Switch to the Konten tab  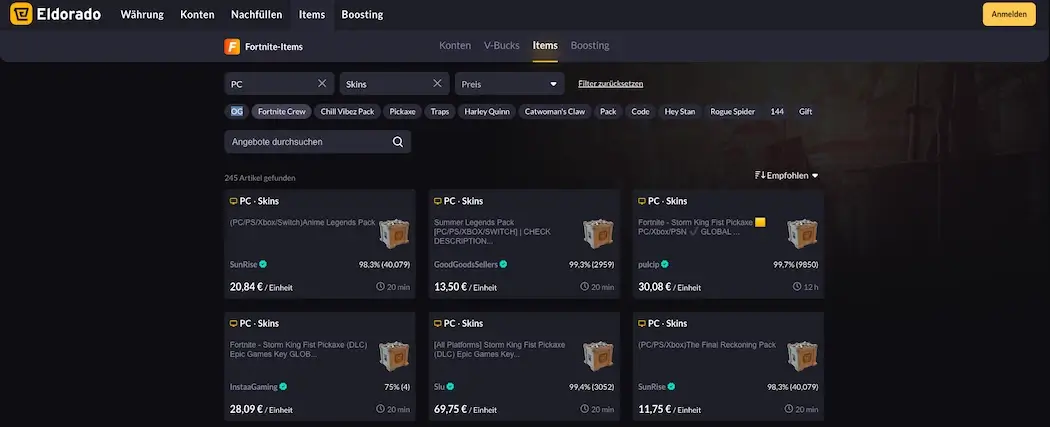pyautogui.click(x=455, y=46)
